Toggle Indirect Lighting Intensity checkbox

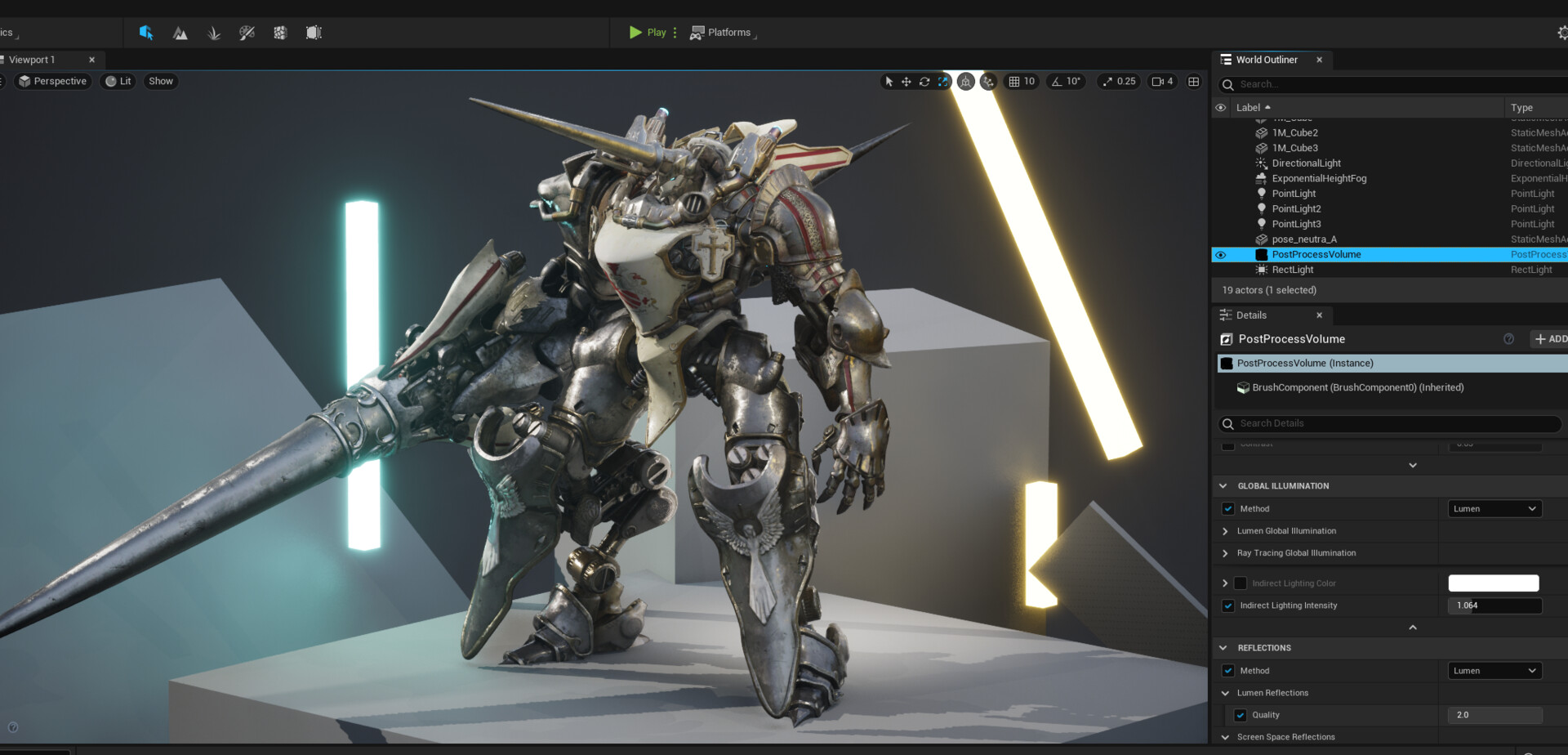[x=1228, y=606]
